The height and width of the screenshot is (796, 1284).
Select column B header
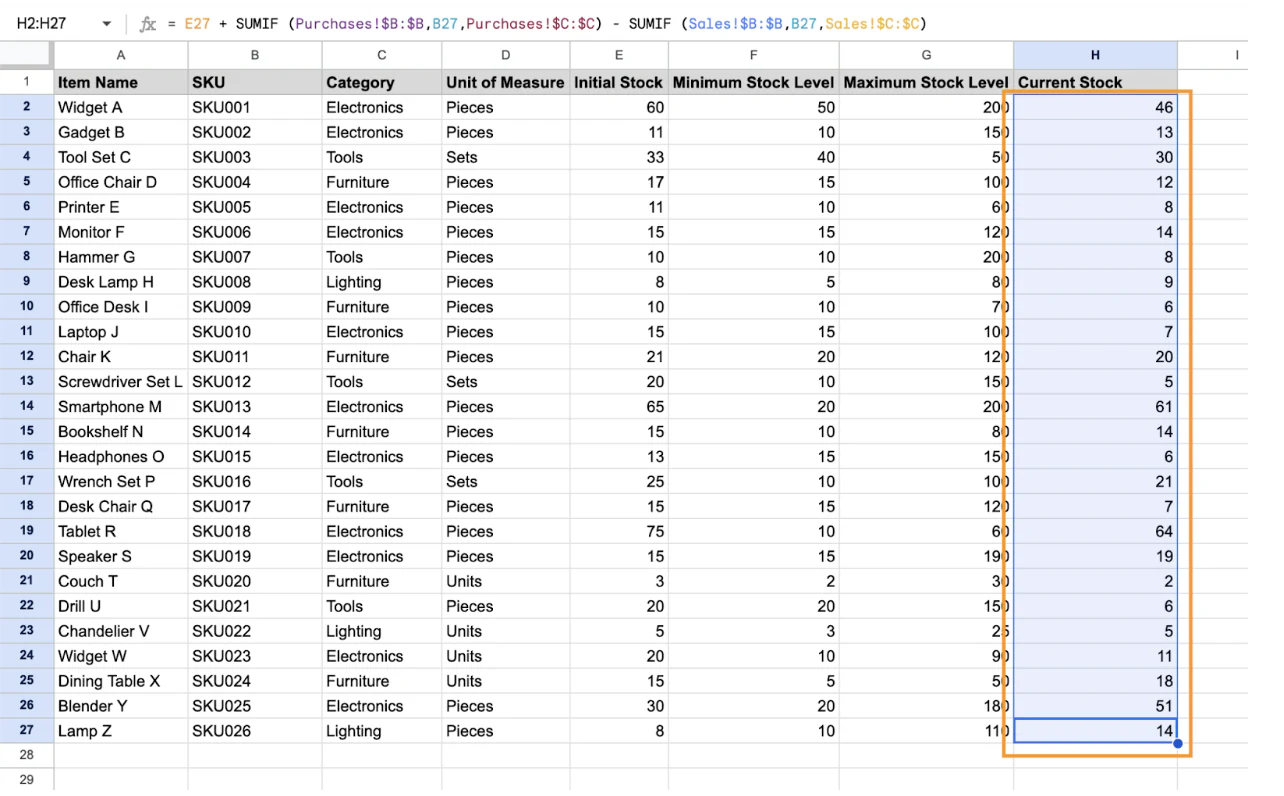click(255, 55)
